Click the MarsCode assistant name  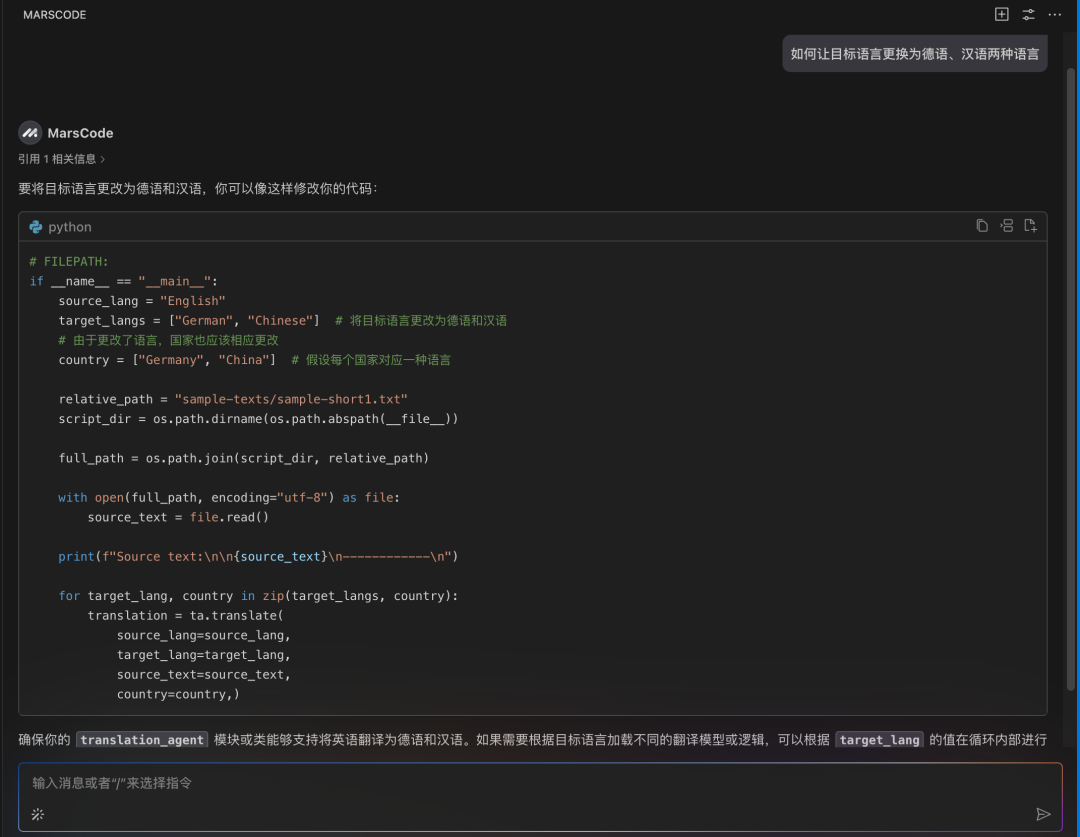pos(80,133)
